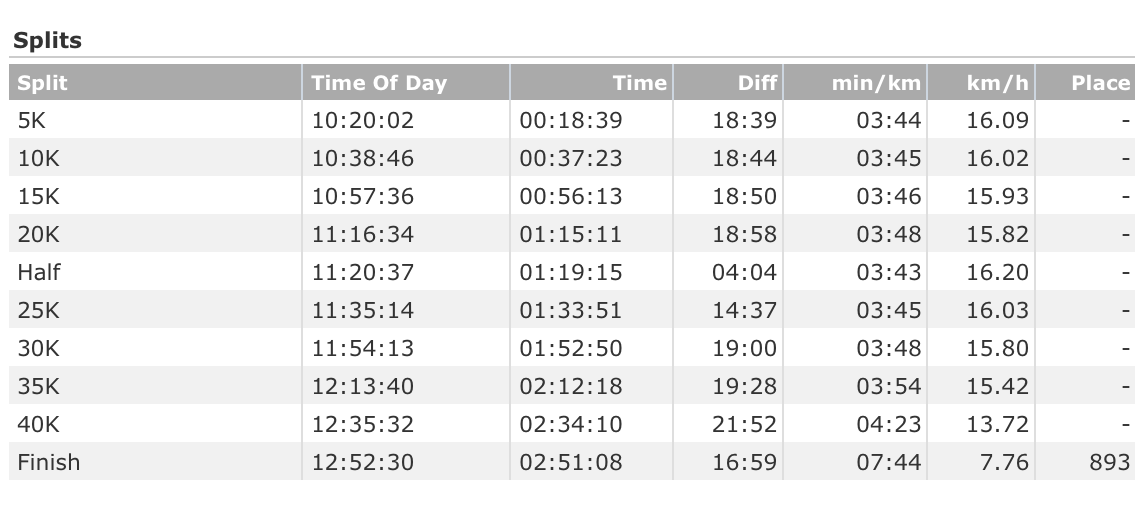
Task: Select the Half split row label
Action: 39,273
